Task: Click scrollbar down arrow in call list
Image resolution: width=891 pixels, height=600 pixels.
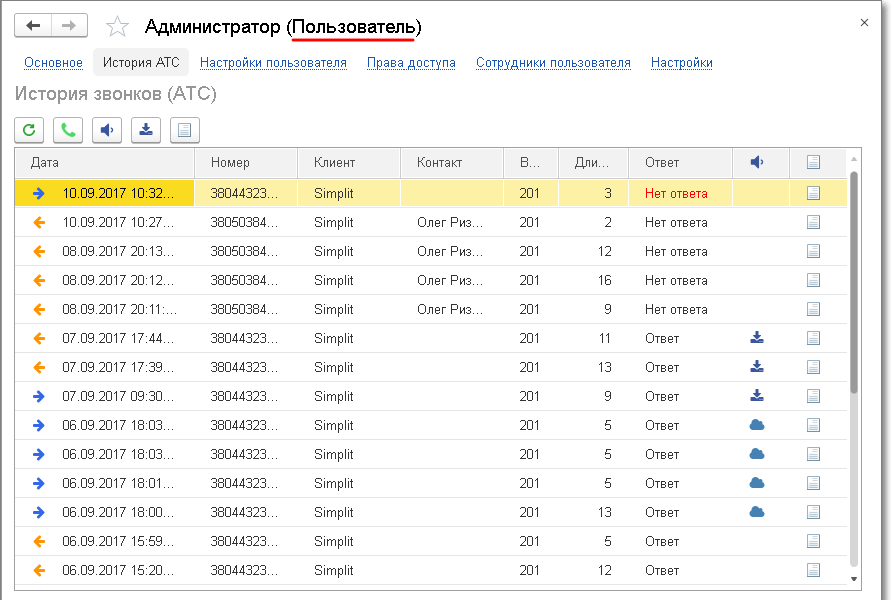Action: pyautogui.click(x=853, y=578)
